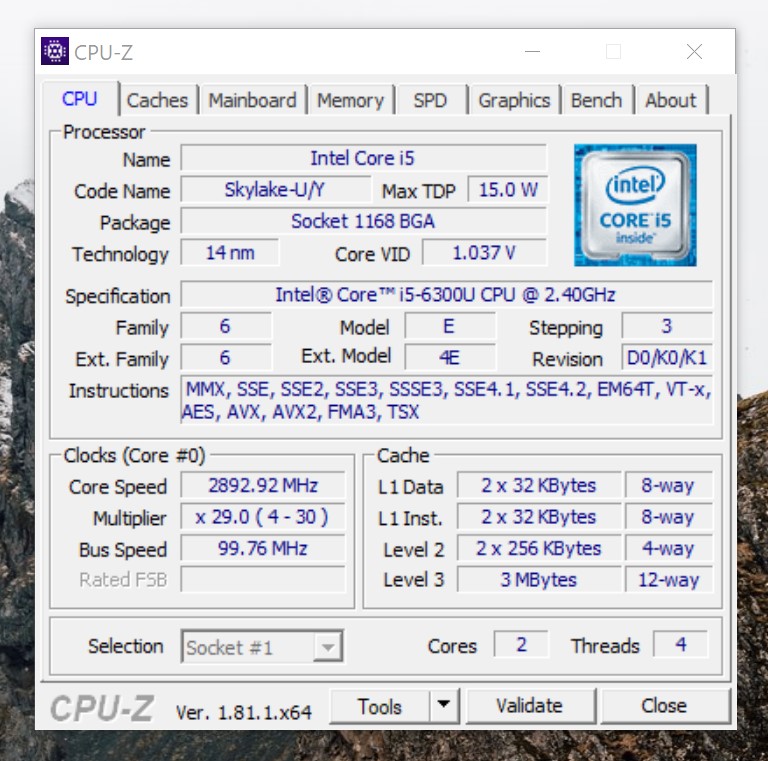768x761 pixels.
Task: Click the Level 2 2 x 256 KBytes value
Action: 539,548
